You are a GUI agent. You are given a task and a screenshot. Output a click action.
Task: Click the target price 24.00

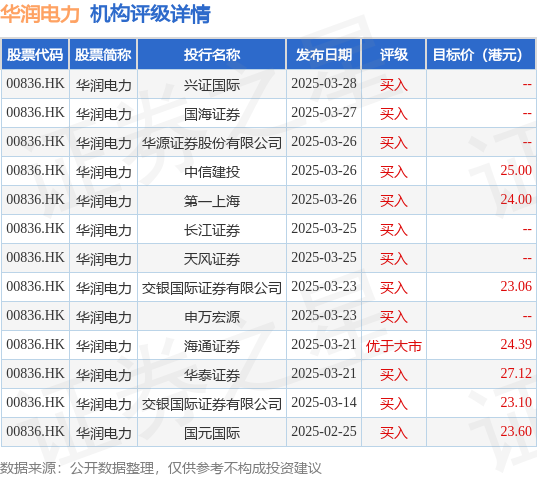(x=516, y=199)
